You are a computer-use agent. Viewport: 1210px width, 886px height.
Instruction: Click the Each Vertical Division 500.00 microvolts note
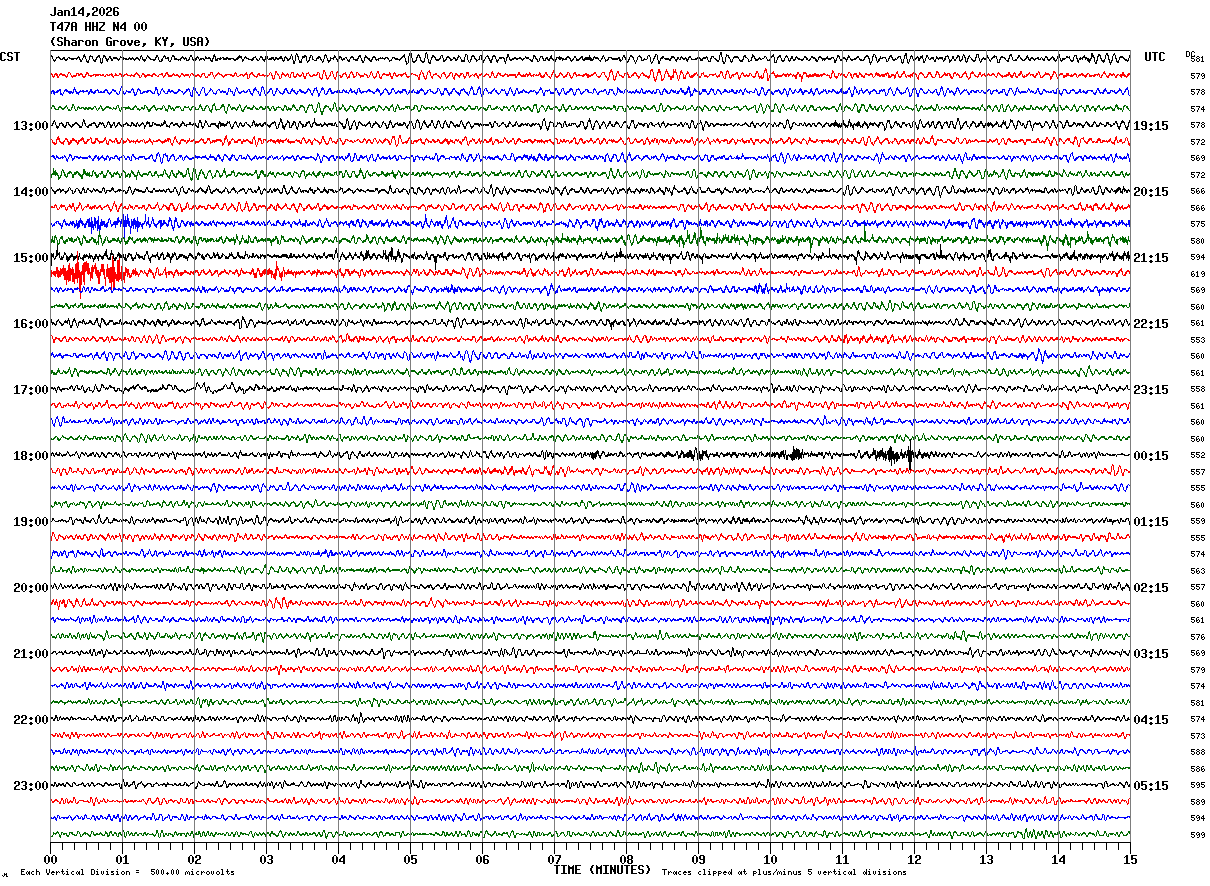[x=127, y=872]
